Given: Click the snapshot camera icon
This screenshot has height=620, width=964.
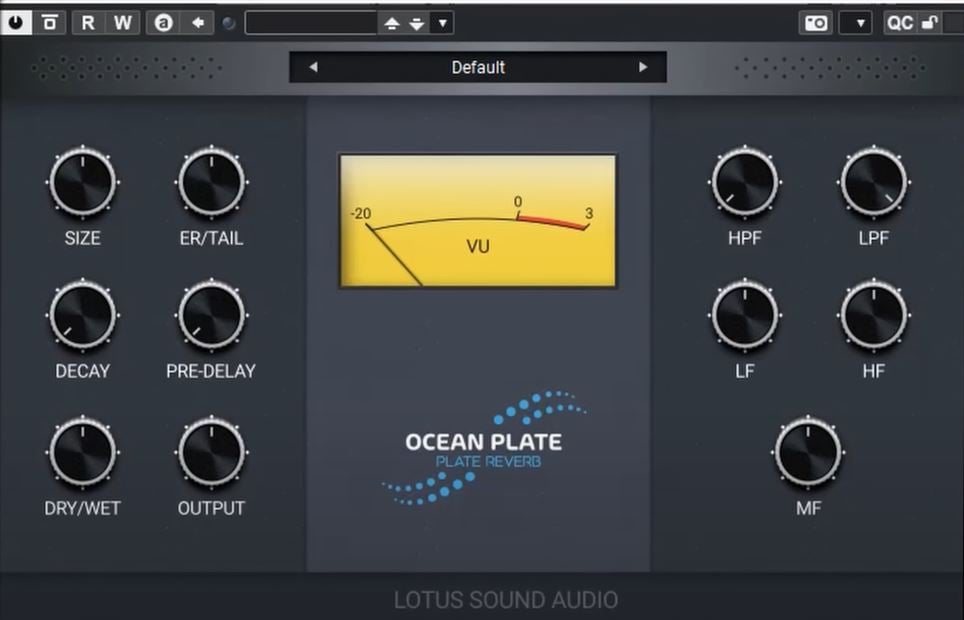Looking at the screenshot, I should [x=816, y=23].
